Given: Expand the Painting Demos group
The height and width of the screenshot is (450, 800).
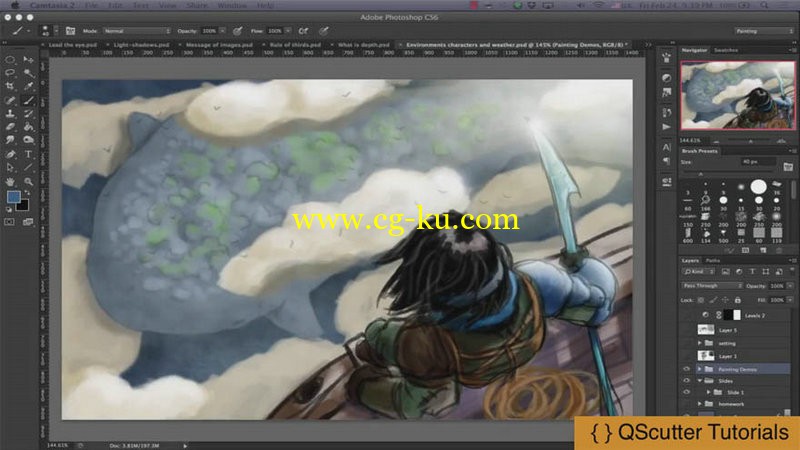Looking at the screenshot, I should click(699, 369).
